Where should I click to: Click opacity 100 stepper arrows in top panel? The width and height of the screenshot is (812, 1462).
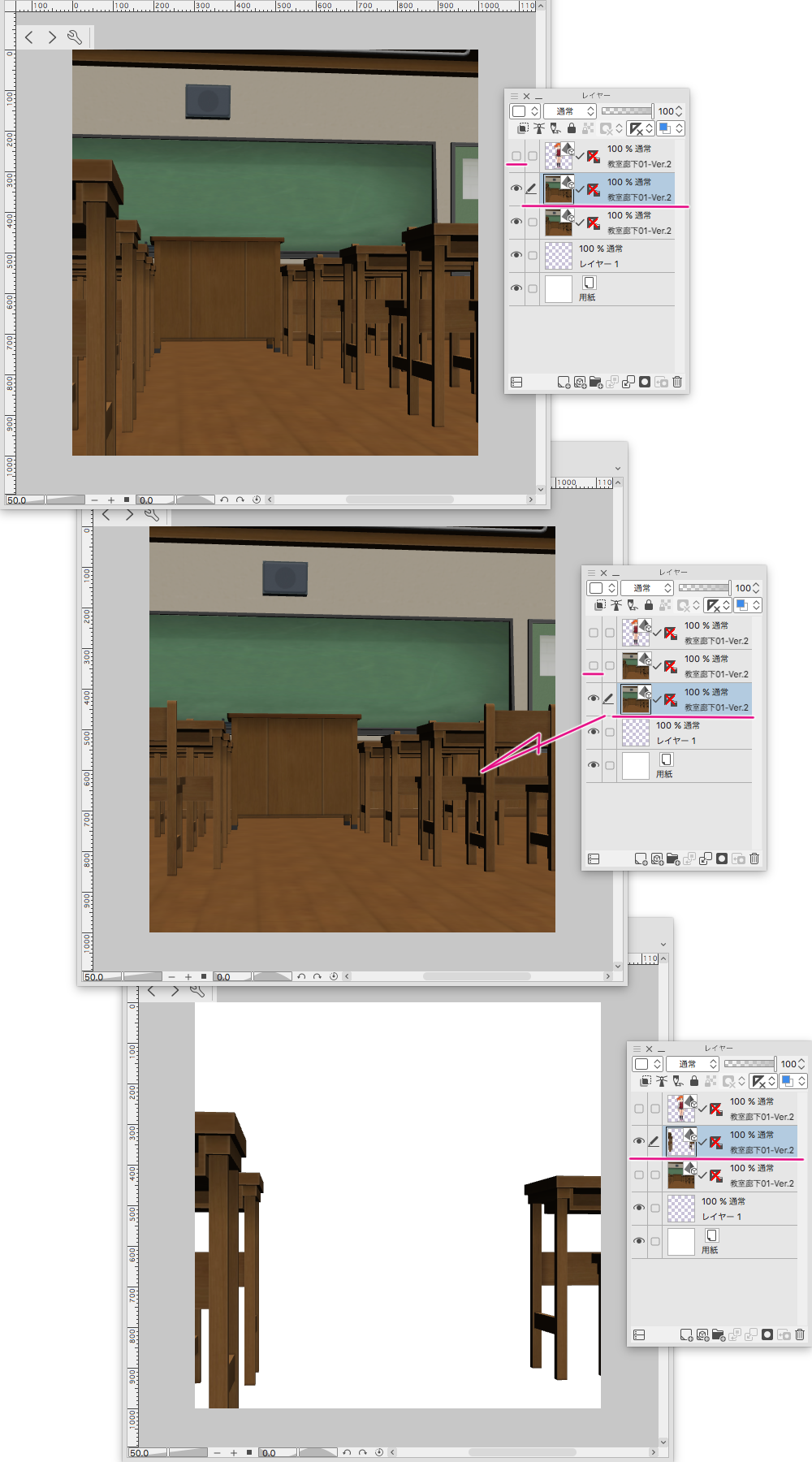(679, 111)
